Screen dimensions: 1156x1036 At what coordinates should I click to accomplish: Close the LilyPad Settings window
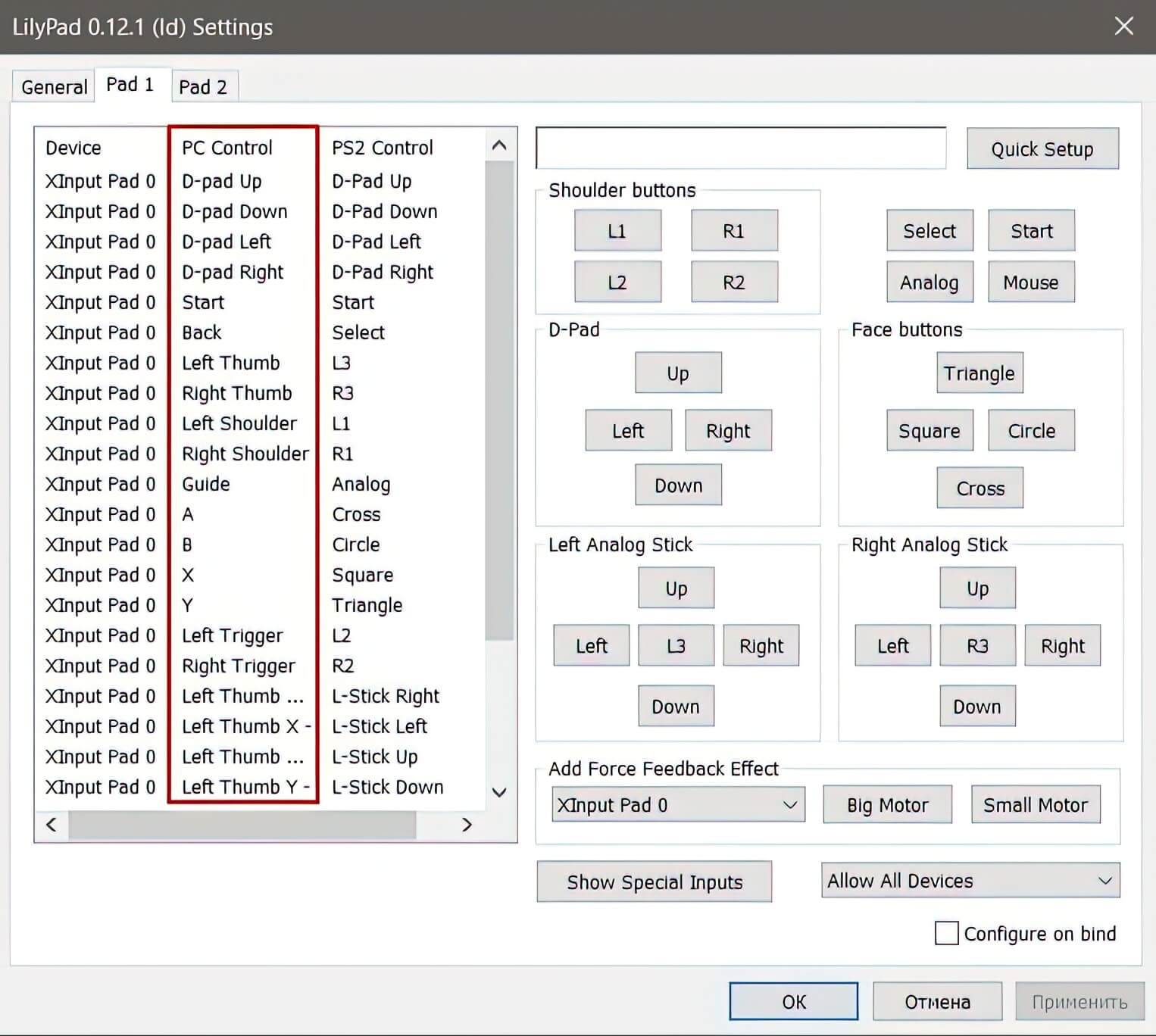pos(1123,27)
